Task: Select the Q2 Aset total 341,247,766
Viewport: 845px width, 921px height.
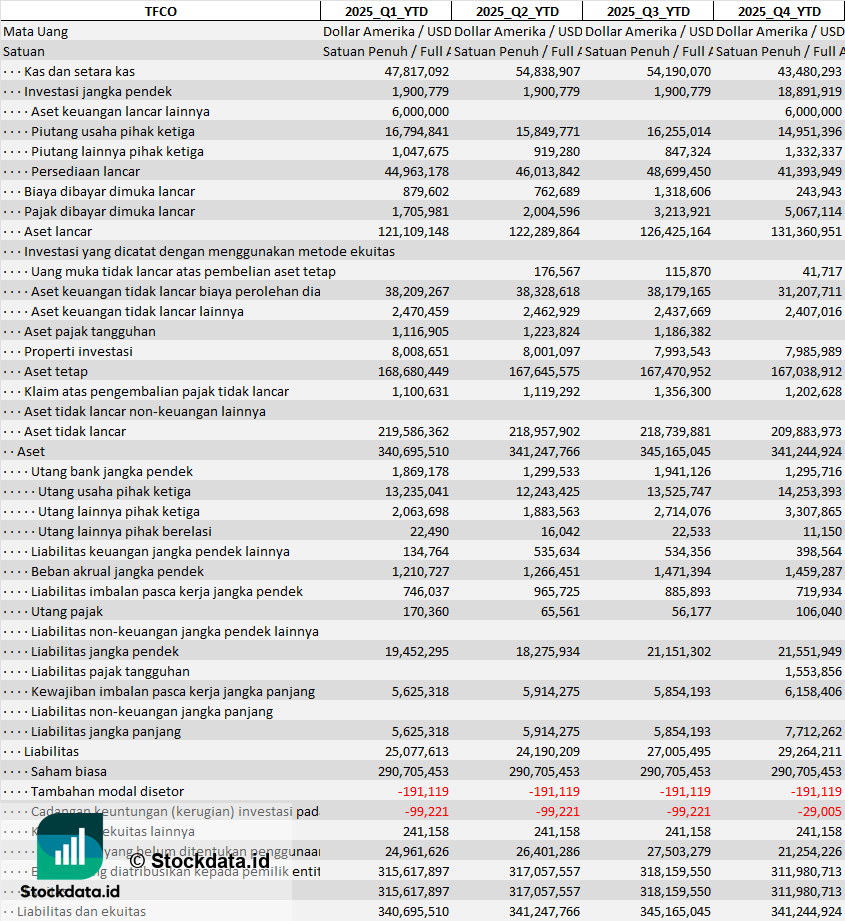Action: pos(544,451)
